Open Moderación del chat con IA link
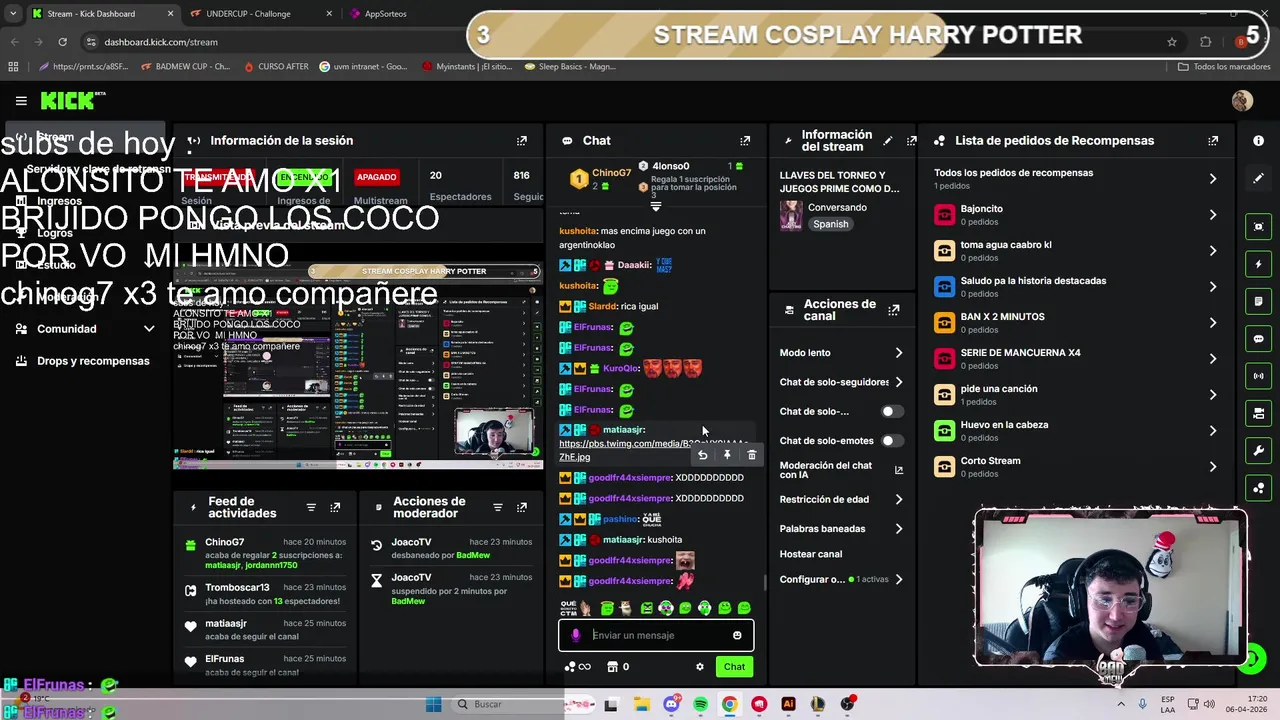This screenshot has height=720, width=1280. [841, 470]
